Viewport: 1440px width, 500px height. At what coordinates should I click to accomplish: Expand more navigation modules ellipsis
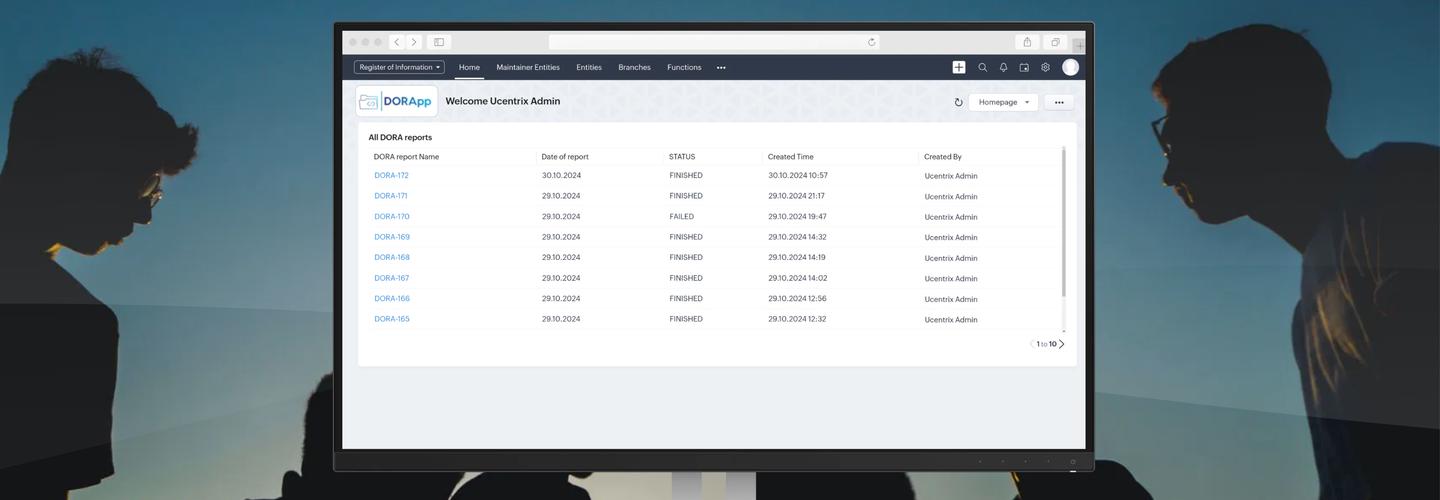[x=721, y=68]
